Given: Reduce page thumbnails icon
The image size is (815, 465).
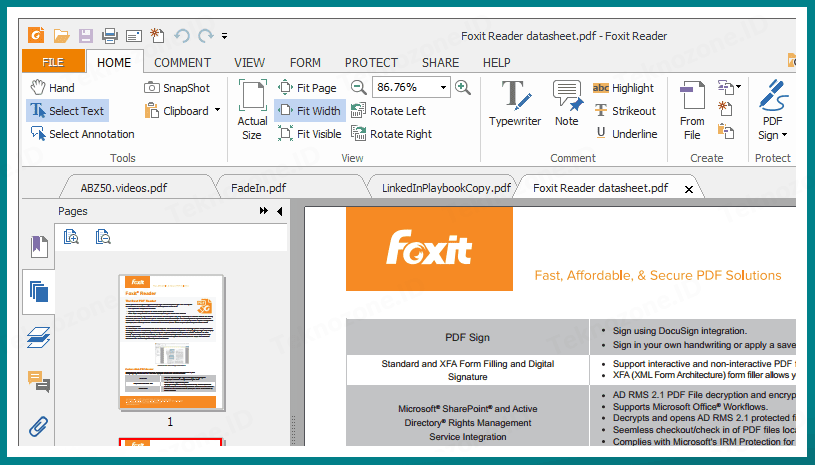Looking at the screenshot, I should tap(103, 237).
